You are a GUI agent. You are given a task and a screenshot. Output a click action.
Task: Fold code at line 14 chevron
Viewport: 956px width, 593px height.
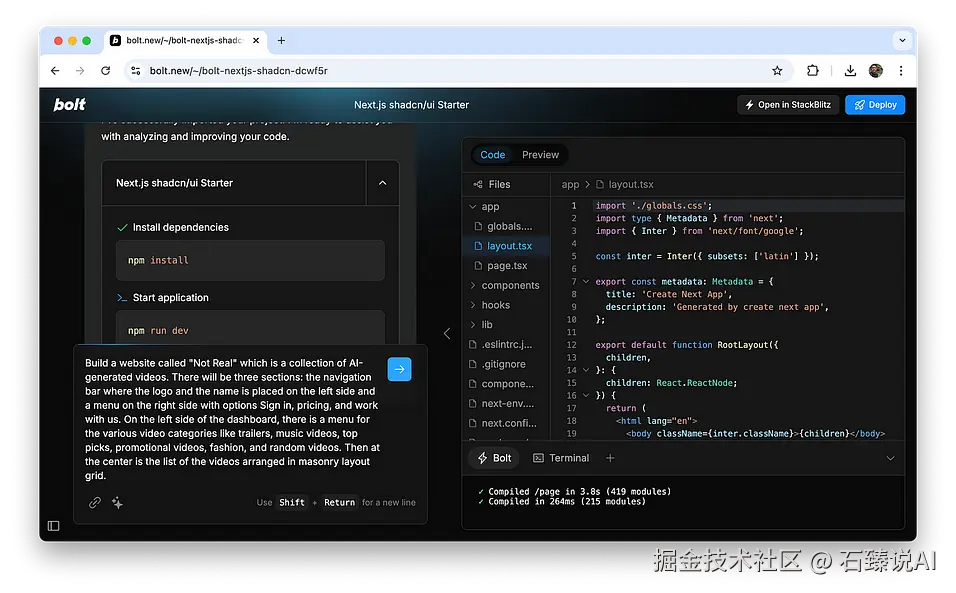[586, 370]
